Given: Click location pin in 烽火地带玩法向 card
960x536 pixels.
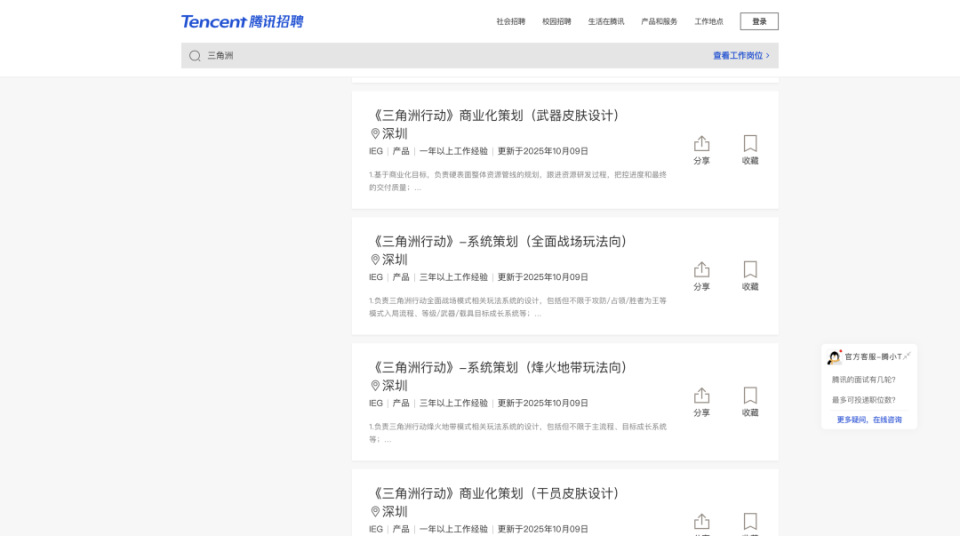Looking at the screenshot, I should pyautogui.click(x=375, y=386).
